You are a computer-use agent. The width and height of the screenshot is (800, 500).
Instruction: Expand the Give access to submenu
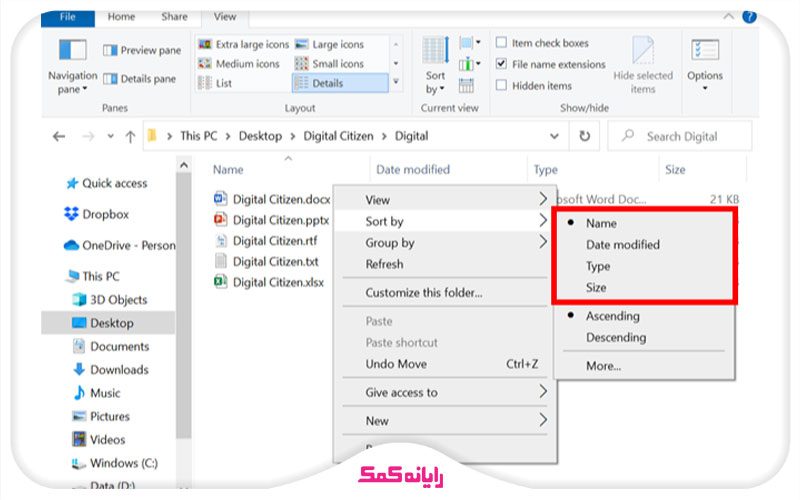[445, 392]
